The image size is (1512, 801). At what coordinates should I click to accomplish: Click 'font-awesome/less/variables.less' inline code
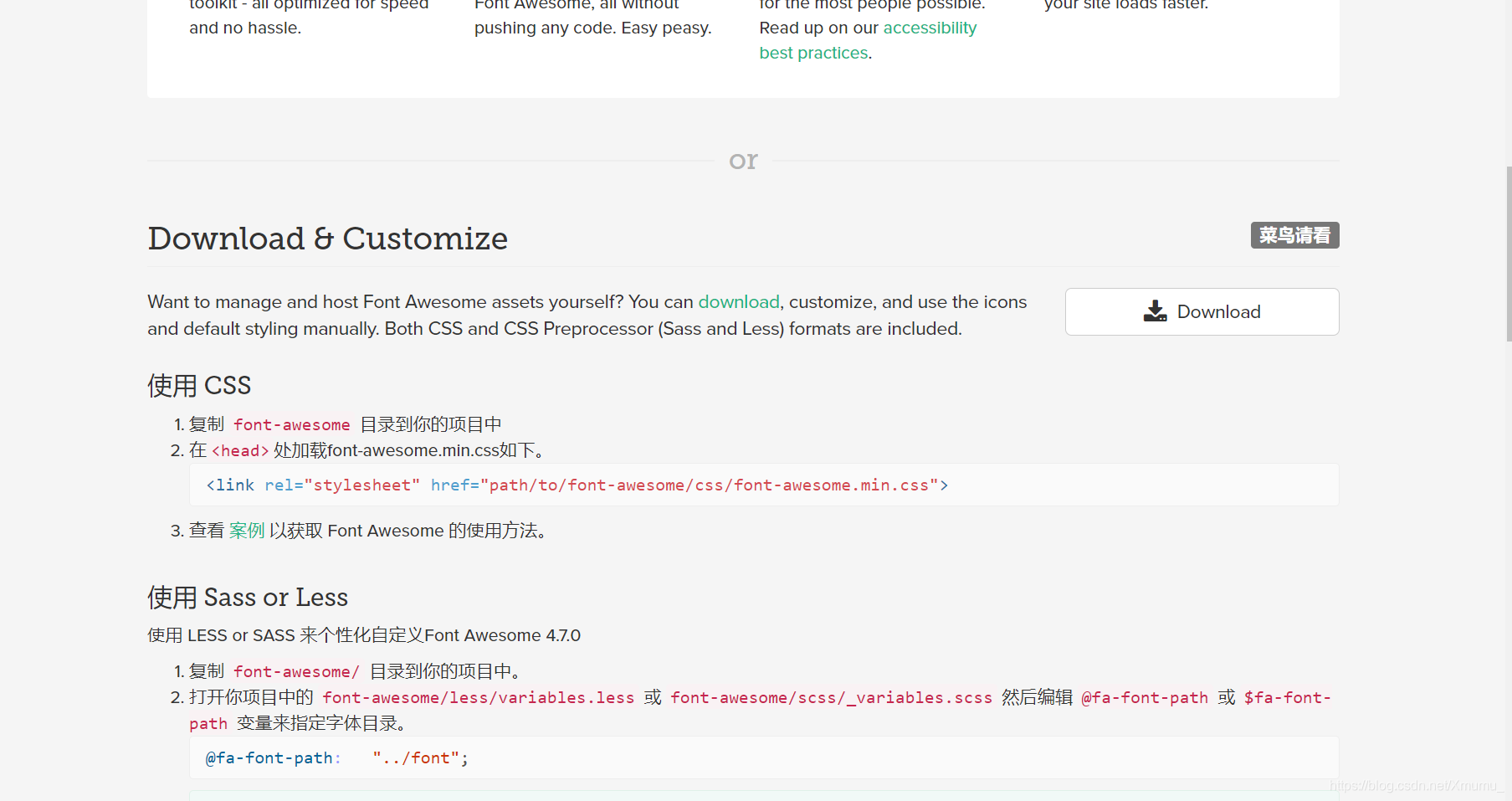pos(479,698)
